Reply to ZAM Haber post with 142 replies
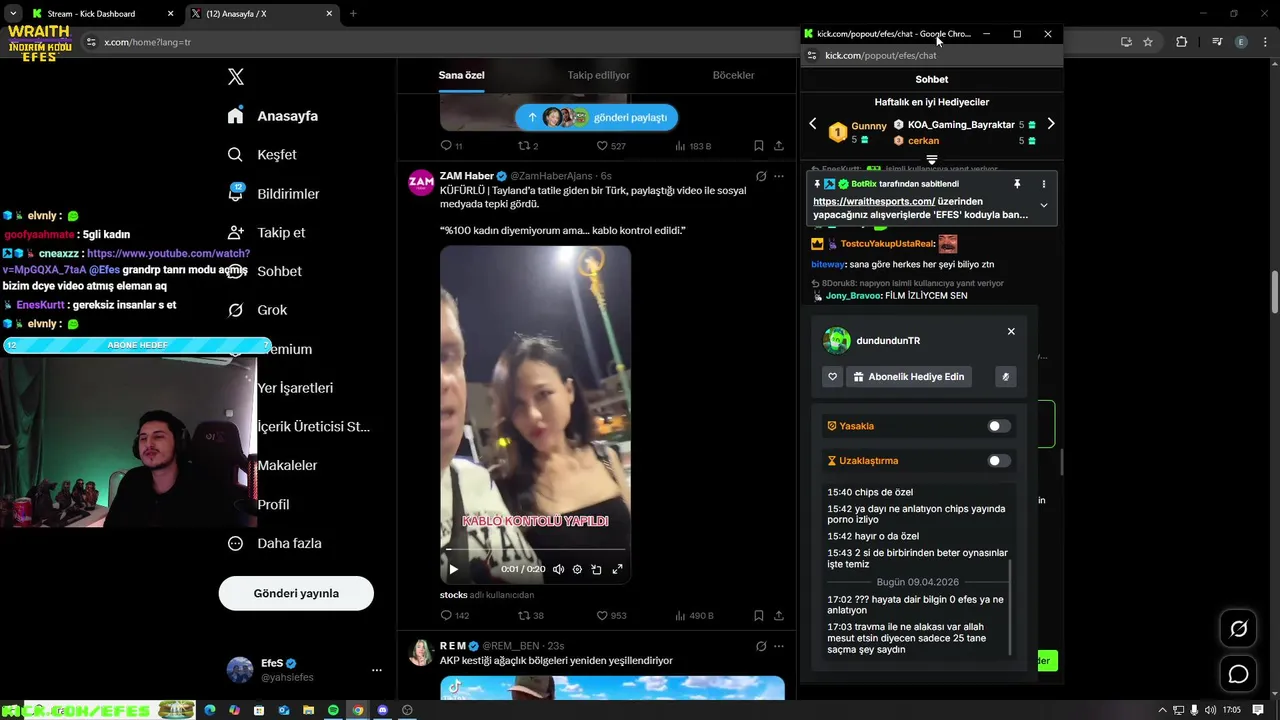Screen dimensions: 1280x720 coord(454,616)
